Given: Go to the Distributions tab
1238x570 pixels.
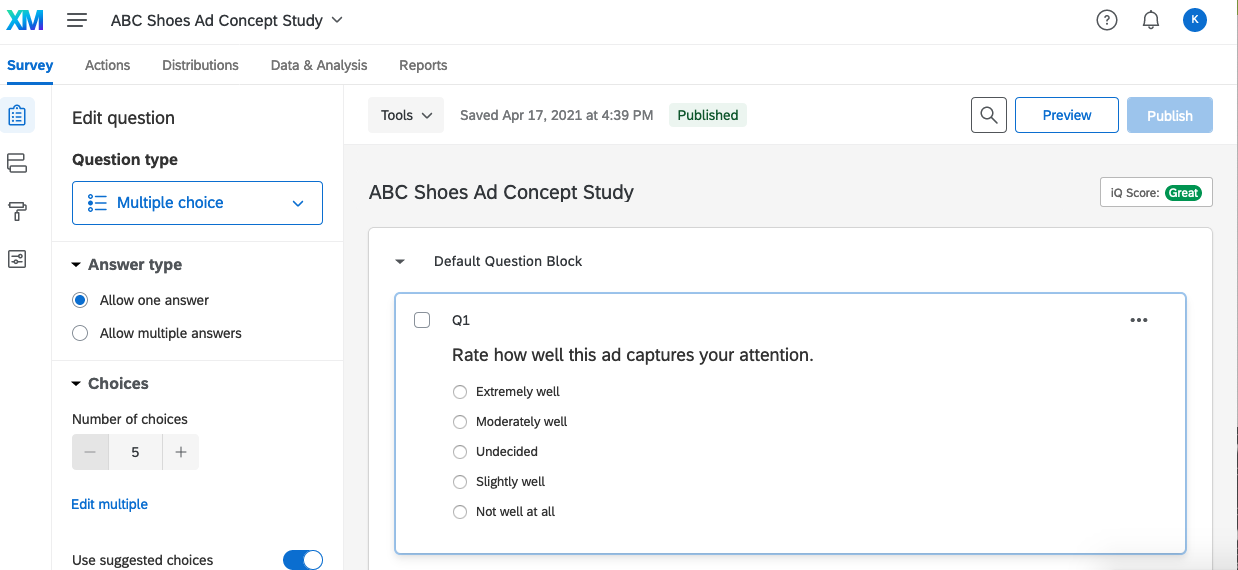Looking at the screenshot, I should point(200,65).
